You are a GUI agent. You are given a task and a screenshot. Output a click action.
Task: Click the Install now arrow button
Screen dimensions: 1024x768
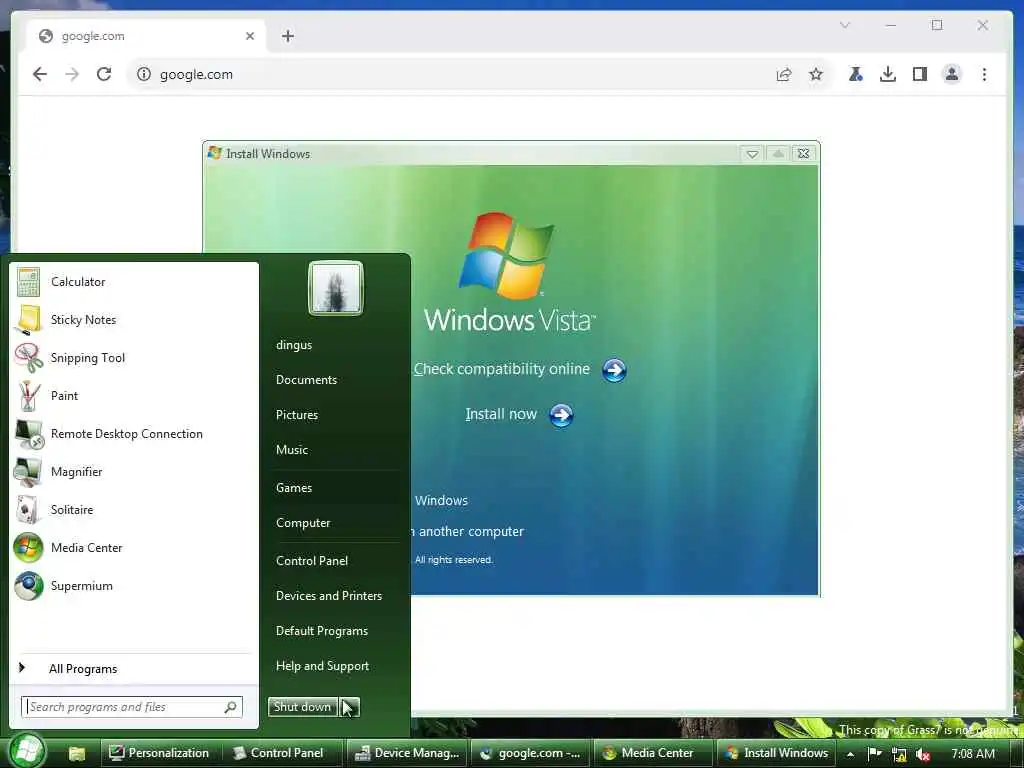561,415
